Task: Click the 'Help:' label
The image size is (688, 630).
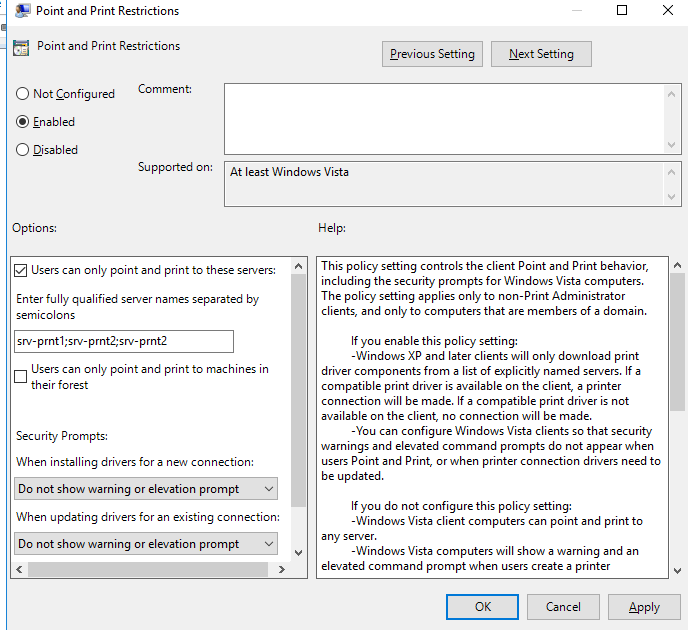Action: coord(332,228)
